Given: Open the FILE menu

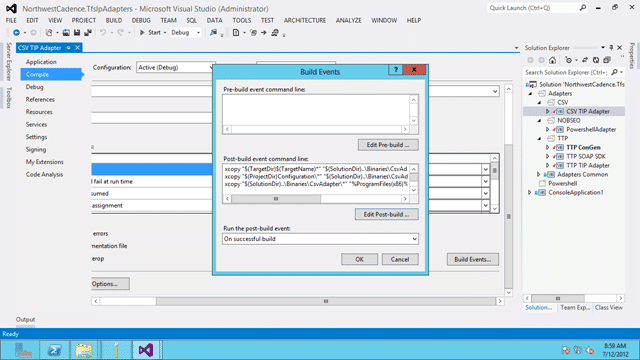Looking at the screenshot, I should click(11, 20).
